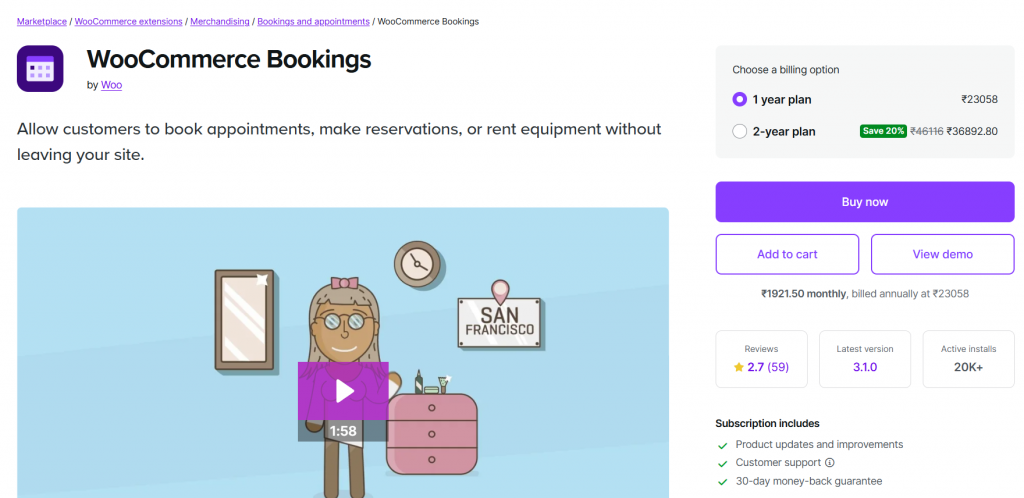
Task: Click the Active installs label
Action: coord(968,349)
